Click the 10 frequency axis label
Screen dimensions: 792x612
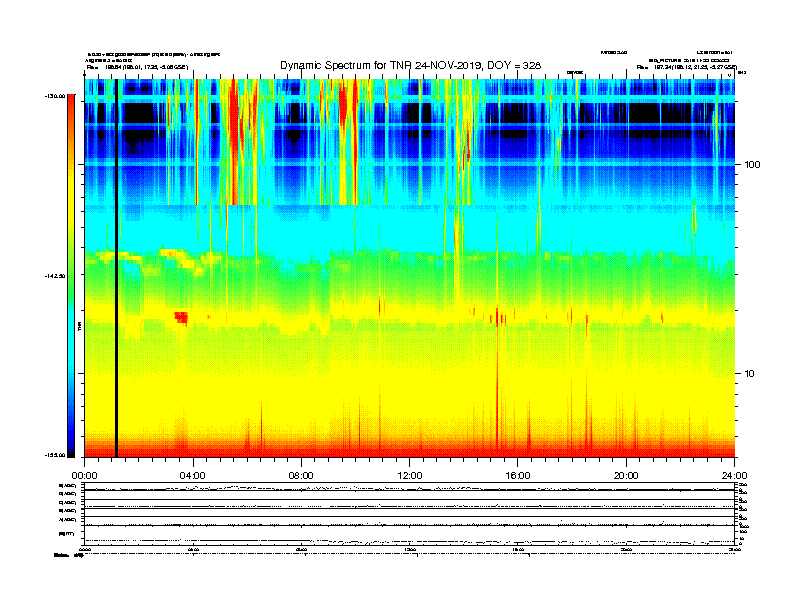point(749,374)
